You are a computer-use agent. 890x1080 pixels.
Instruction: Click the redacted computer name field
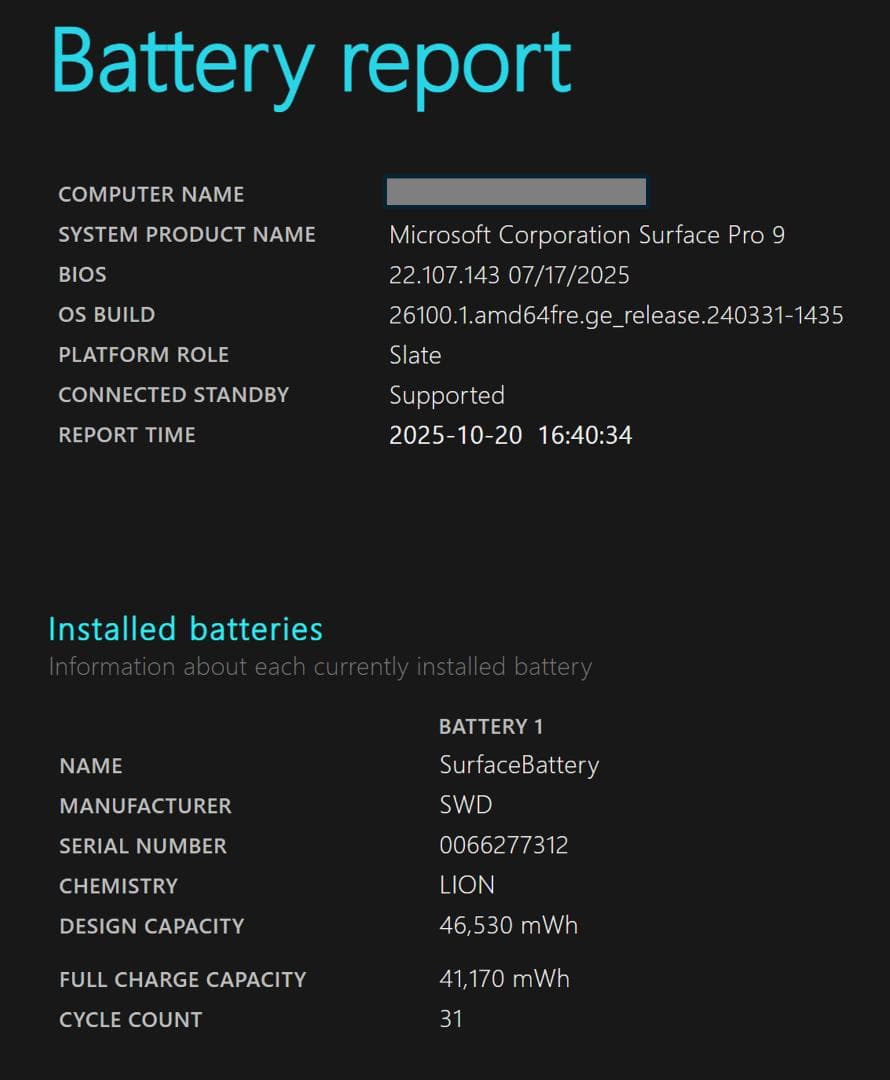pos(516,192)
